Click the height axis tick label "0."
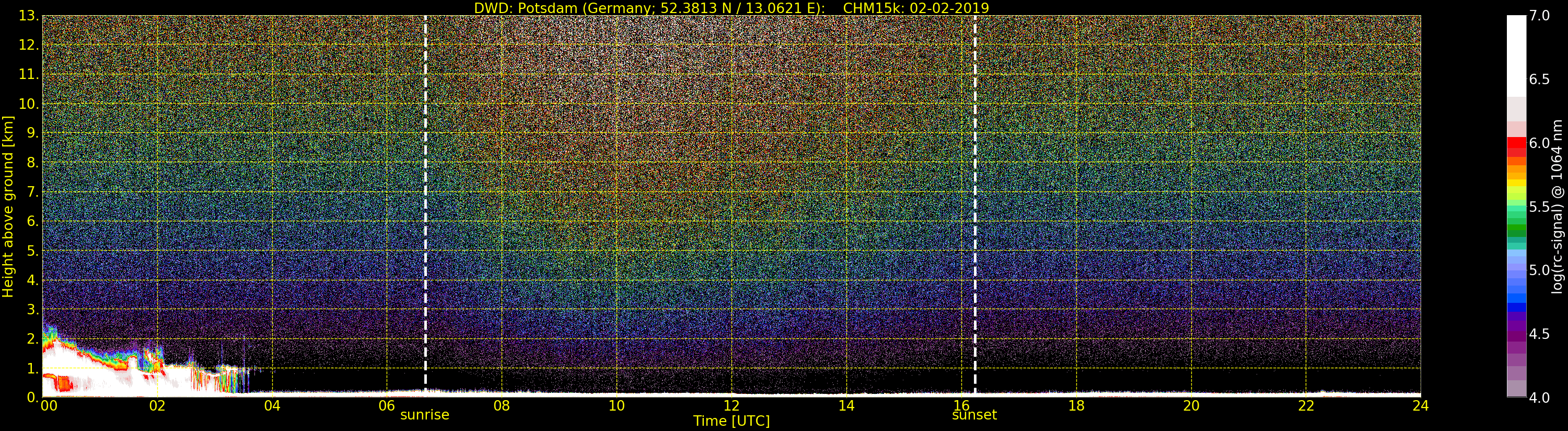 click(33, 397)
